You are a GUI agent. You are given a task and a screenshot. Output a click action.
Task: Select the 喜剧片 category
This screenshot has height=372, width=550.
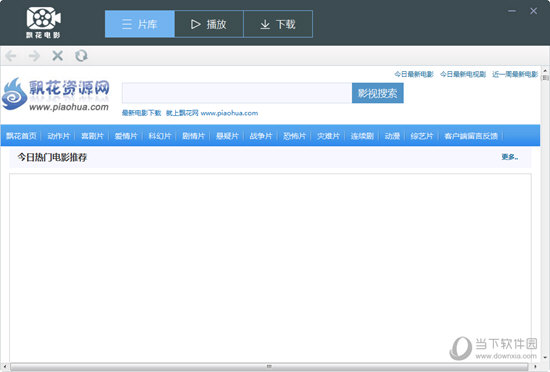tap(92, 136)
